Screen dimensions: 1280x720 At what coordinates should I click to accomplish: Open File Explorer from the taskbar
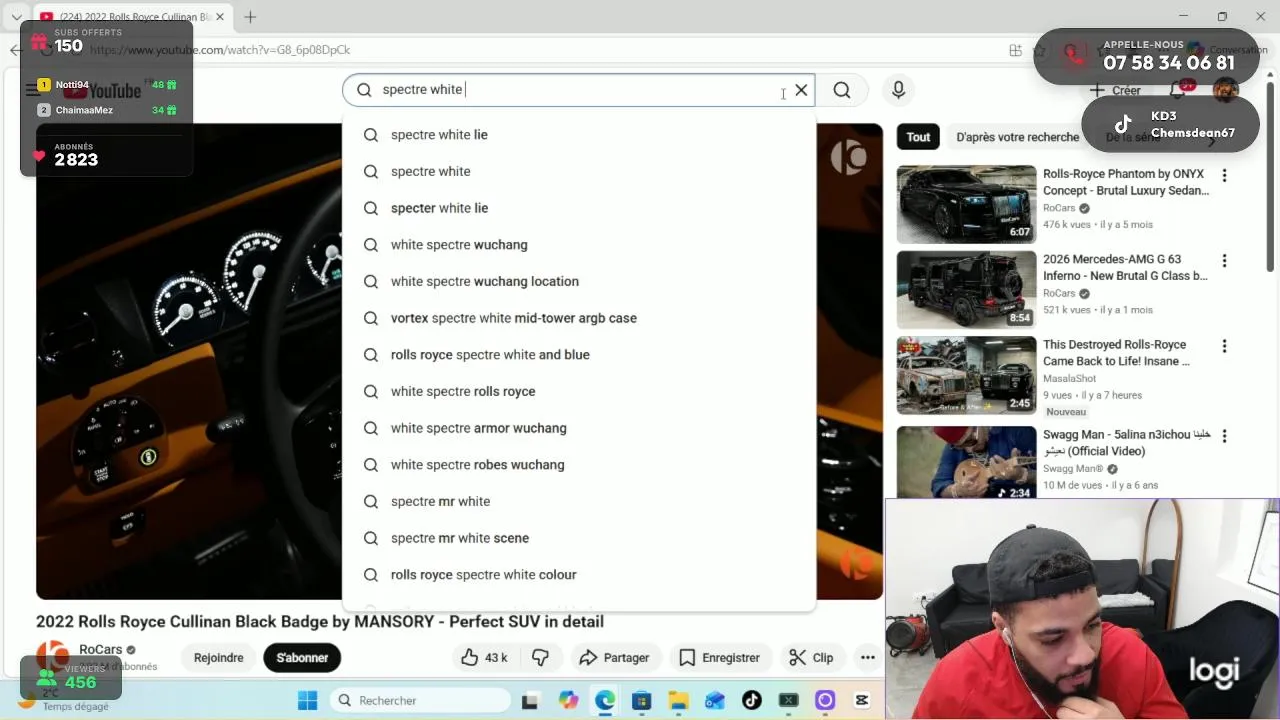678,700
